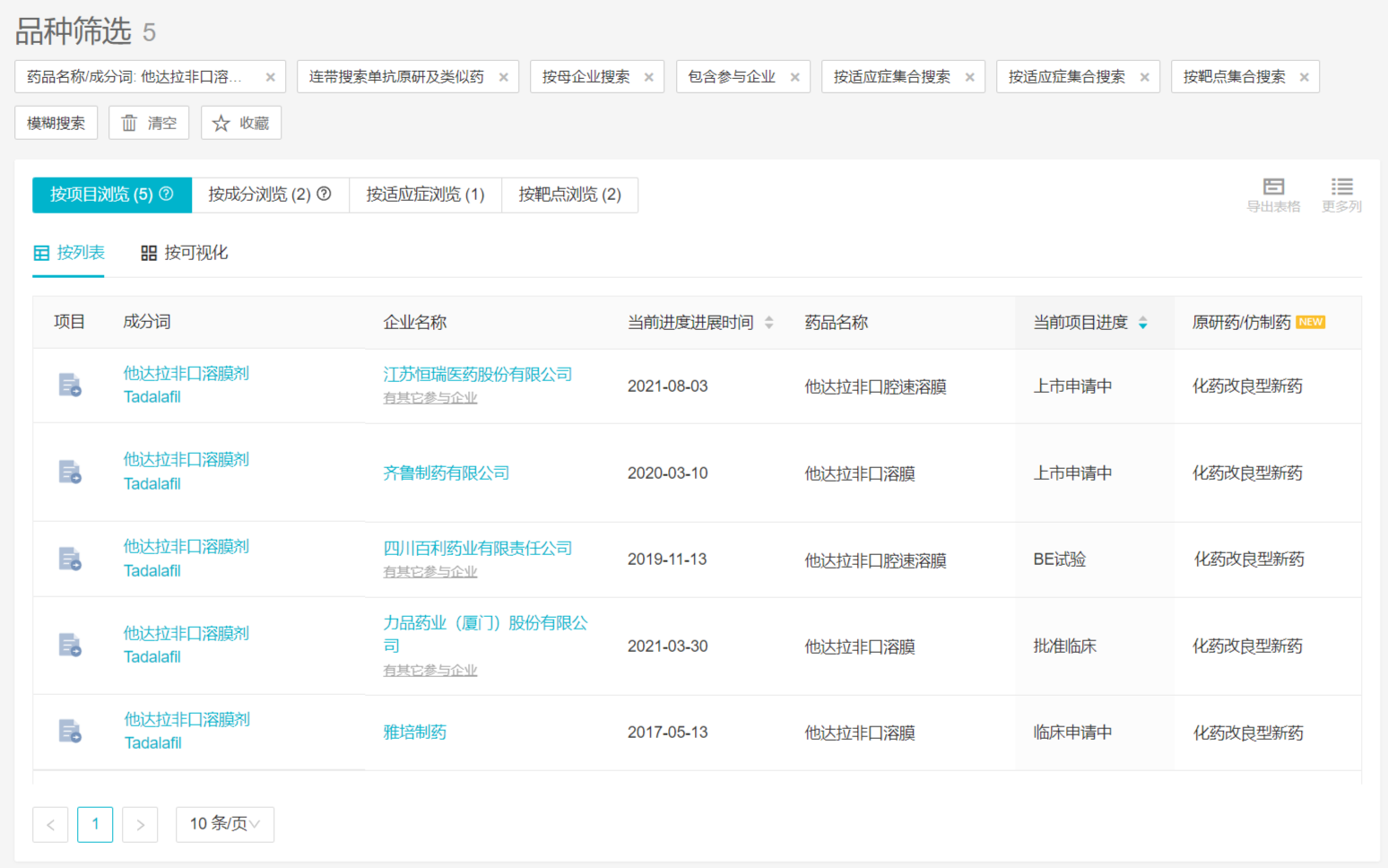The image size is (1388, 868).
Task: Click help icon on 按成分浏览 tab
Action: (325, 194)
